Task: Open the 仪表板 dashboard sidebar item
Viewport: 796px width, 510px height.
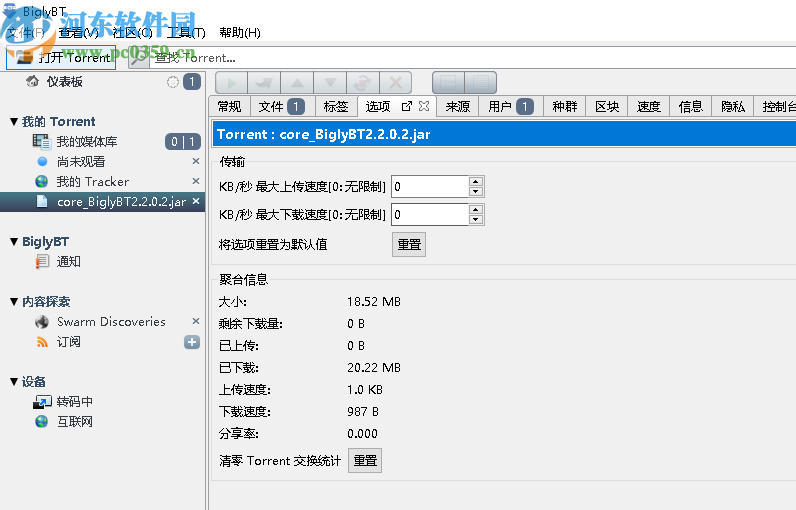Action: [64, 82]
